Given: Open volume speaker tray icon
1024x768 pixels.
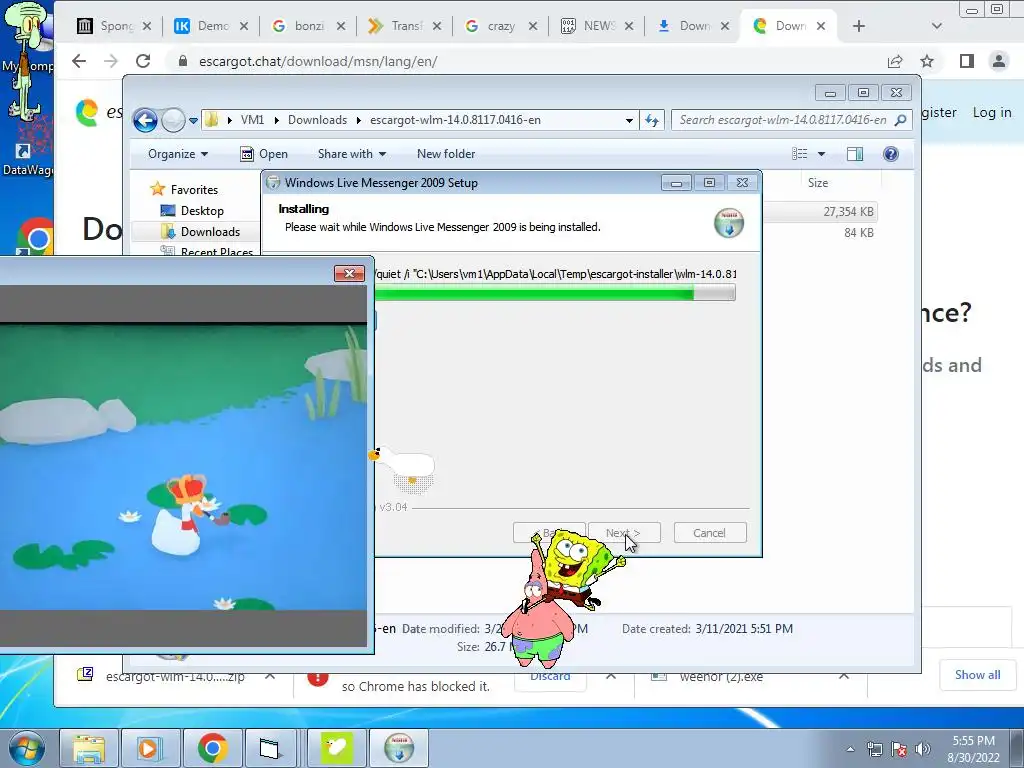Looking at the screenshot, I should pos(923,749).
